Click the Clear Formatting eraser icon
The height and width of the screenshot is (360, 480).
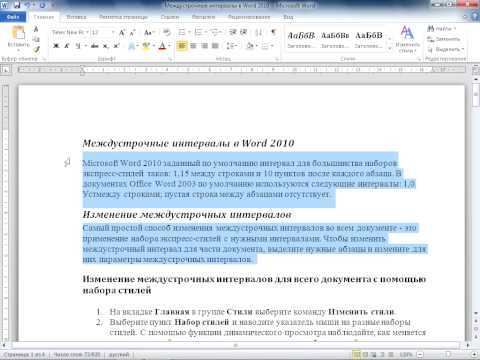coord(167,33)
